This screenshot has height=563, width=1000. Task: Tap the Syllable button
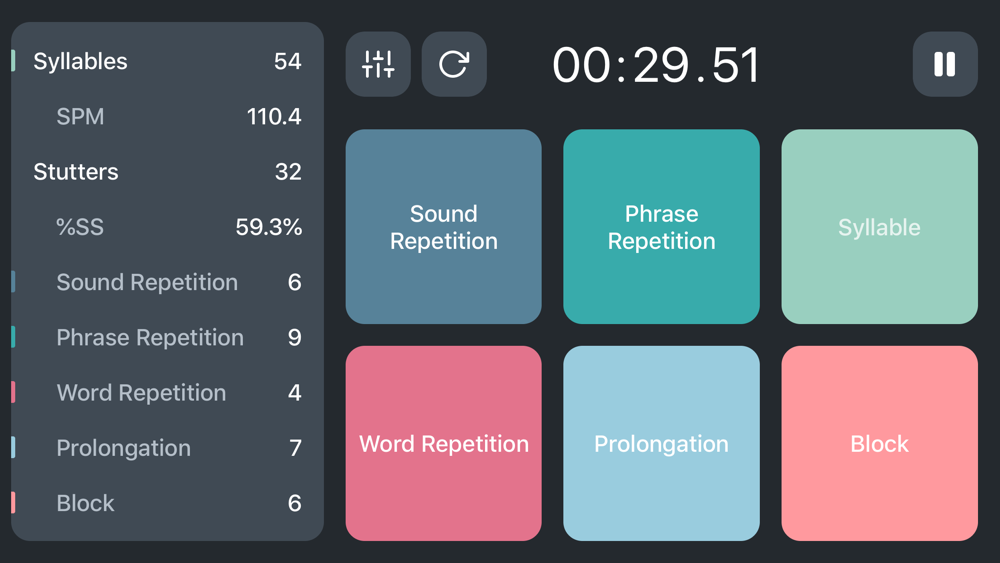(879, 227)
